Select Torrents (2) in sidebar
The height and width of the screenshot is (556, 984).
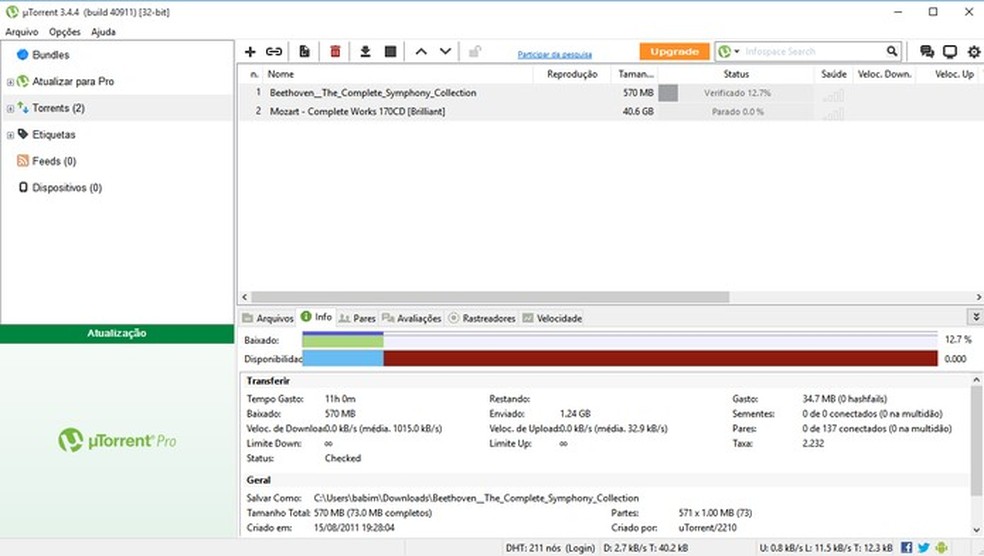58,108
